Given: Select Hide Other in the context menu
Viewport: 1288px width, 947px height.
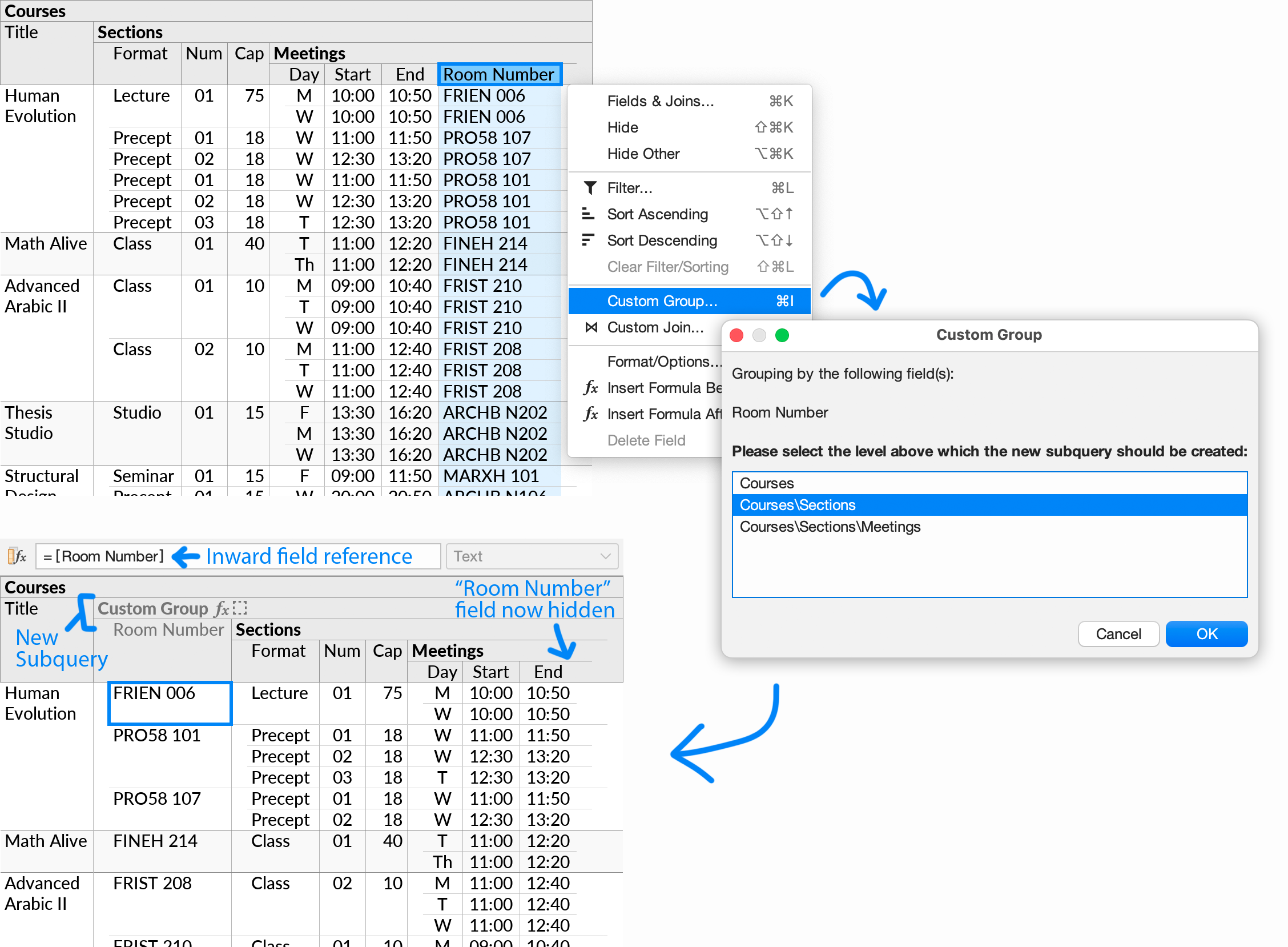Looking at the screenshot, I should point(643,154).
